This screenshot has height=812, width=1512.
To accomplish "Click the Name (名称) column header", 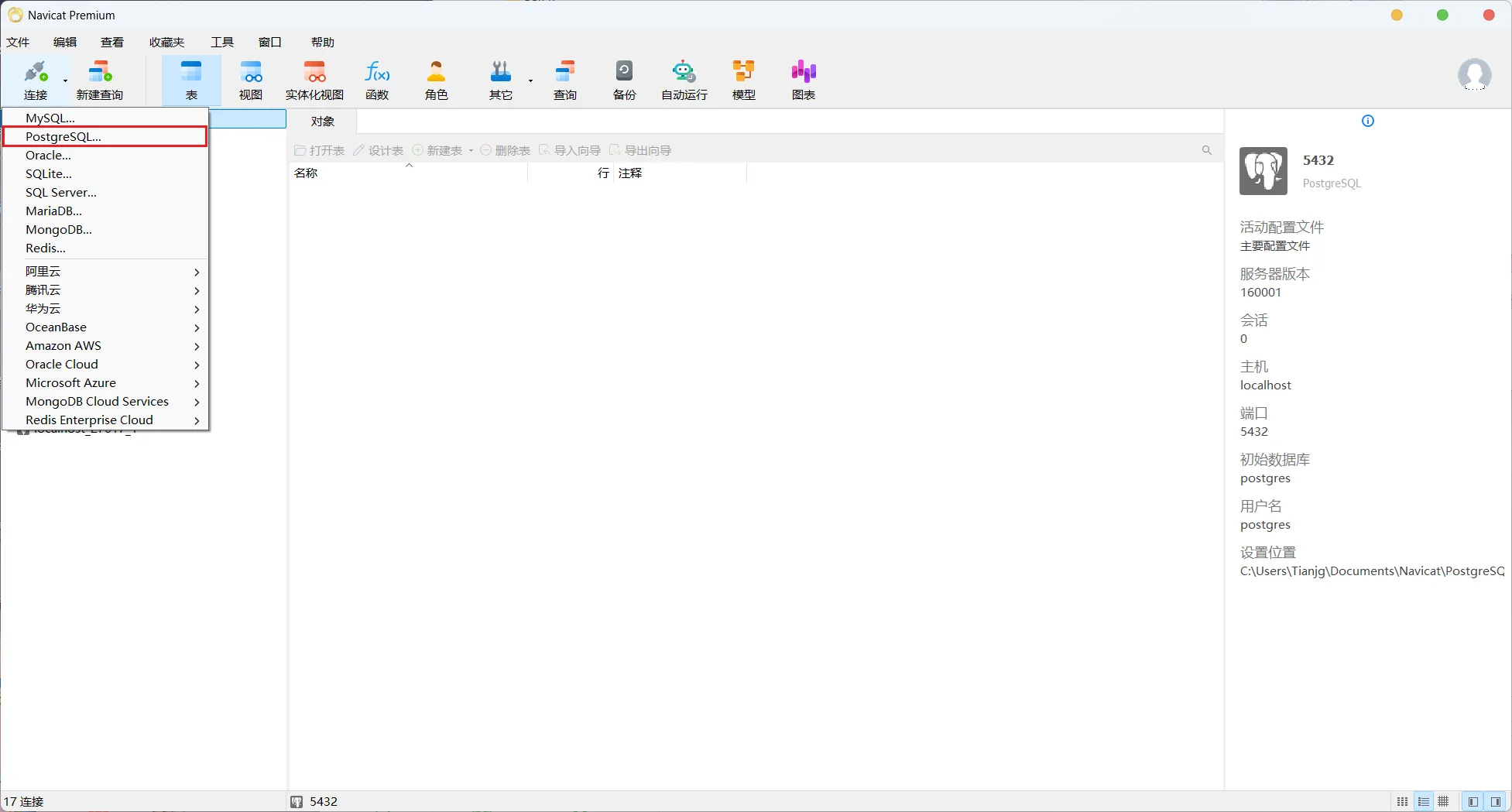I will click(306, 173).
